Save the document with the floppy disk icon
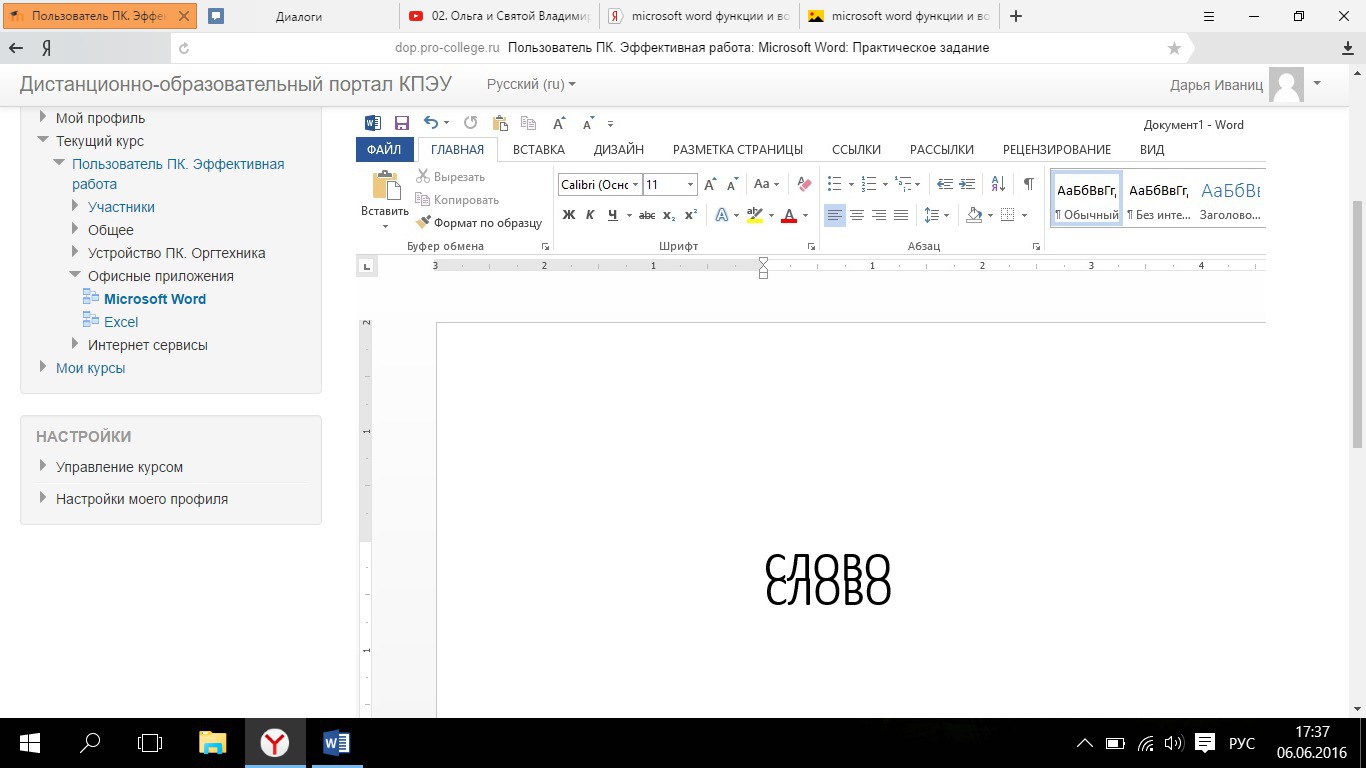Screen dimensions: 1366x768 click(x=401, y=124)
